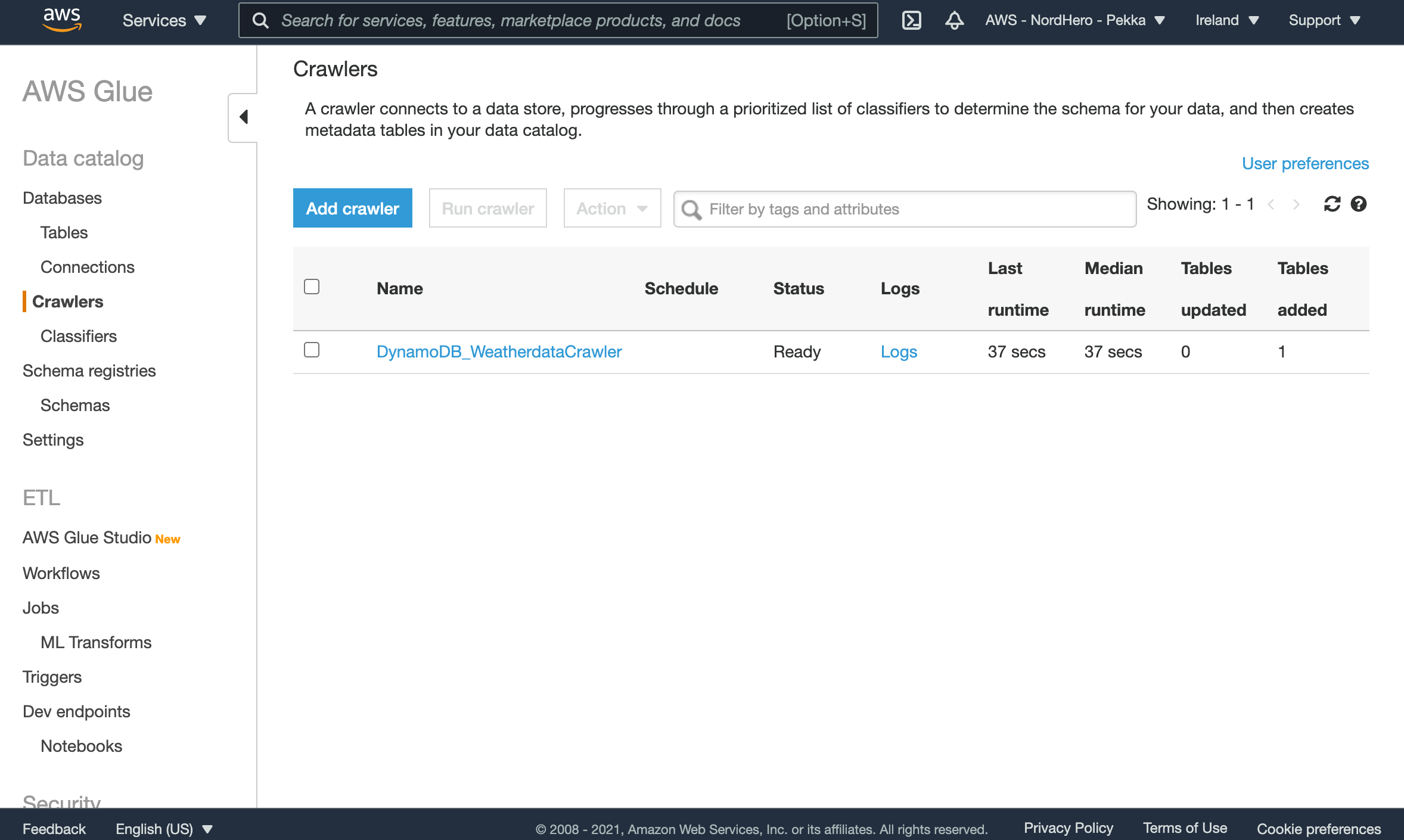The height and width of the screenshot is (840, 1404).
Task: Open Notebooks in the sidebar
Action: pos(81,746)
